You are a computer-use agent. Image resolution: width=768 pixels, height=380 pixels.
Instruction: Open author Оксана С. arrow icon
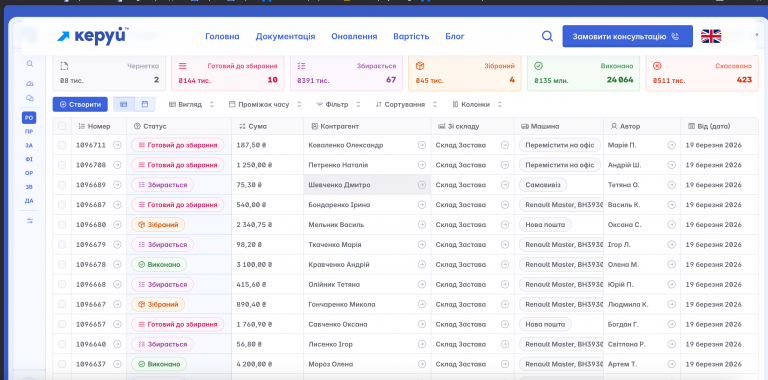[x=672, y=225]
